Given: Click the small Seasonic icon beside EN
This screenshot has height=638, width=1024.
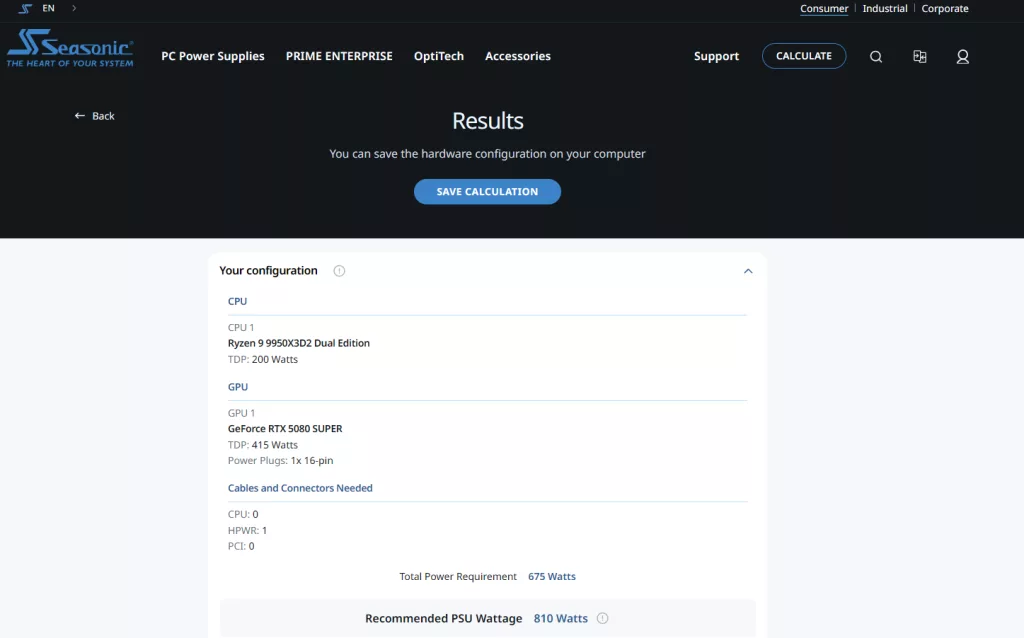Looking at the screenshot, I should pos(25,8).
